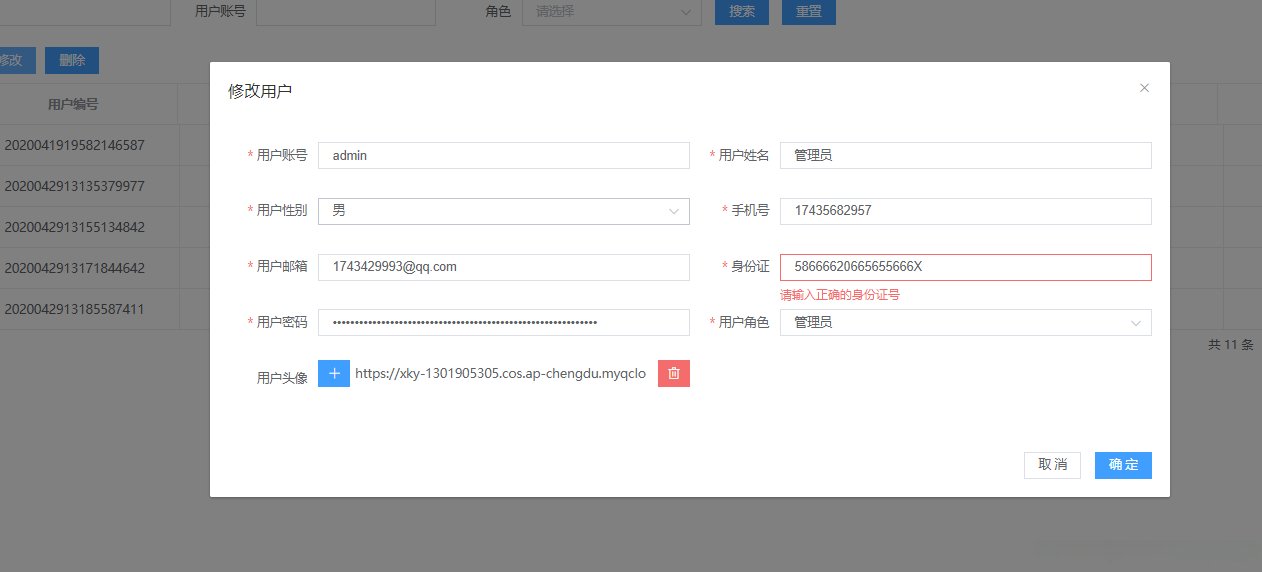Click the plus icon to upload avatar
Viewport: 1262px width, 572px height.
point(334,373)
